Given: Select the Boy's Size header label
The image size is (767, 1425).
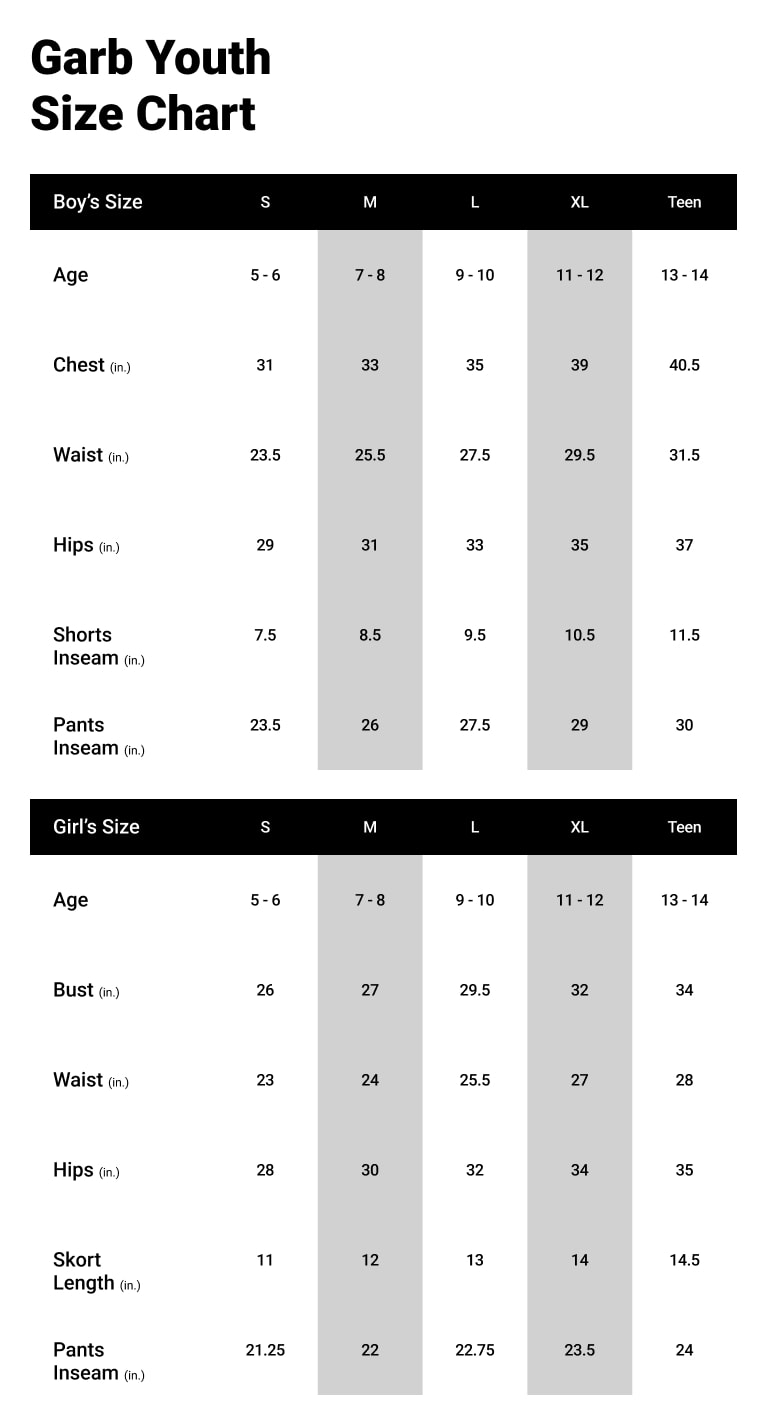Looking at the screenshot, I should [97, 202].
